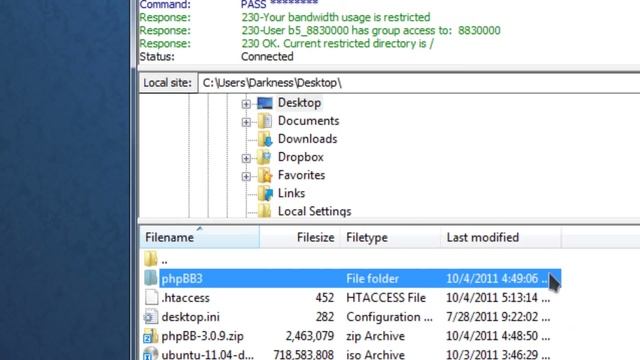640x360 pixels.
Task: Click the desktop.ini file icon
Action: pos(151,317)
